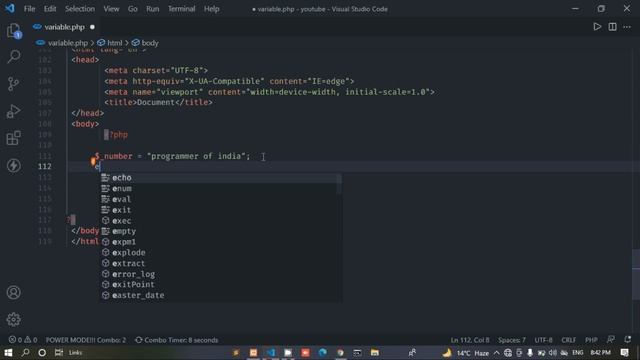Open the Explorer view in activity bar

tap(13, 31)
